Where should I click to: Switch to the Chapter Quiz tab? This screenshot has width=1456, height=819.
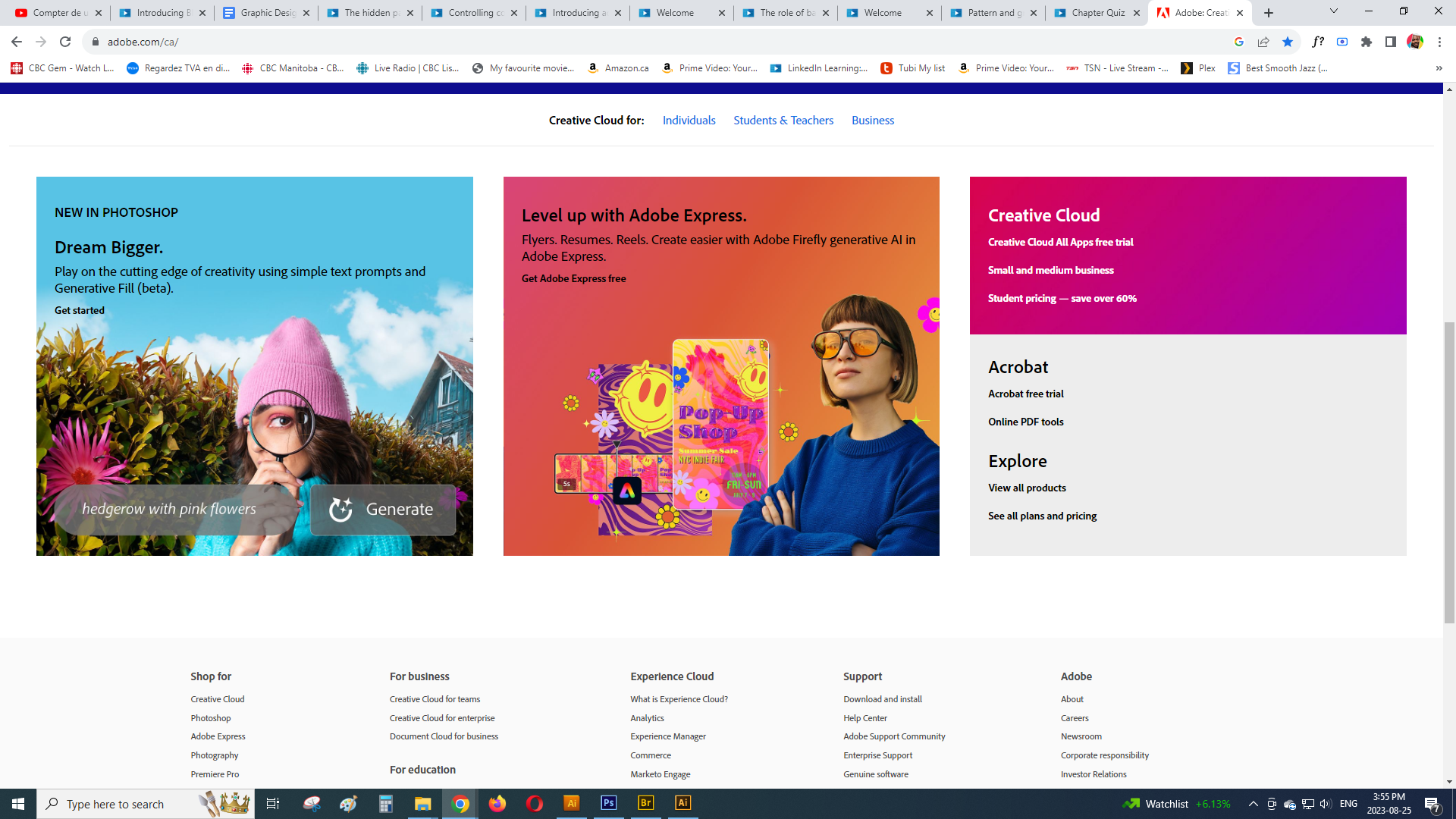point(1097,13)
